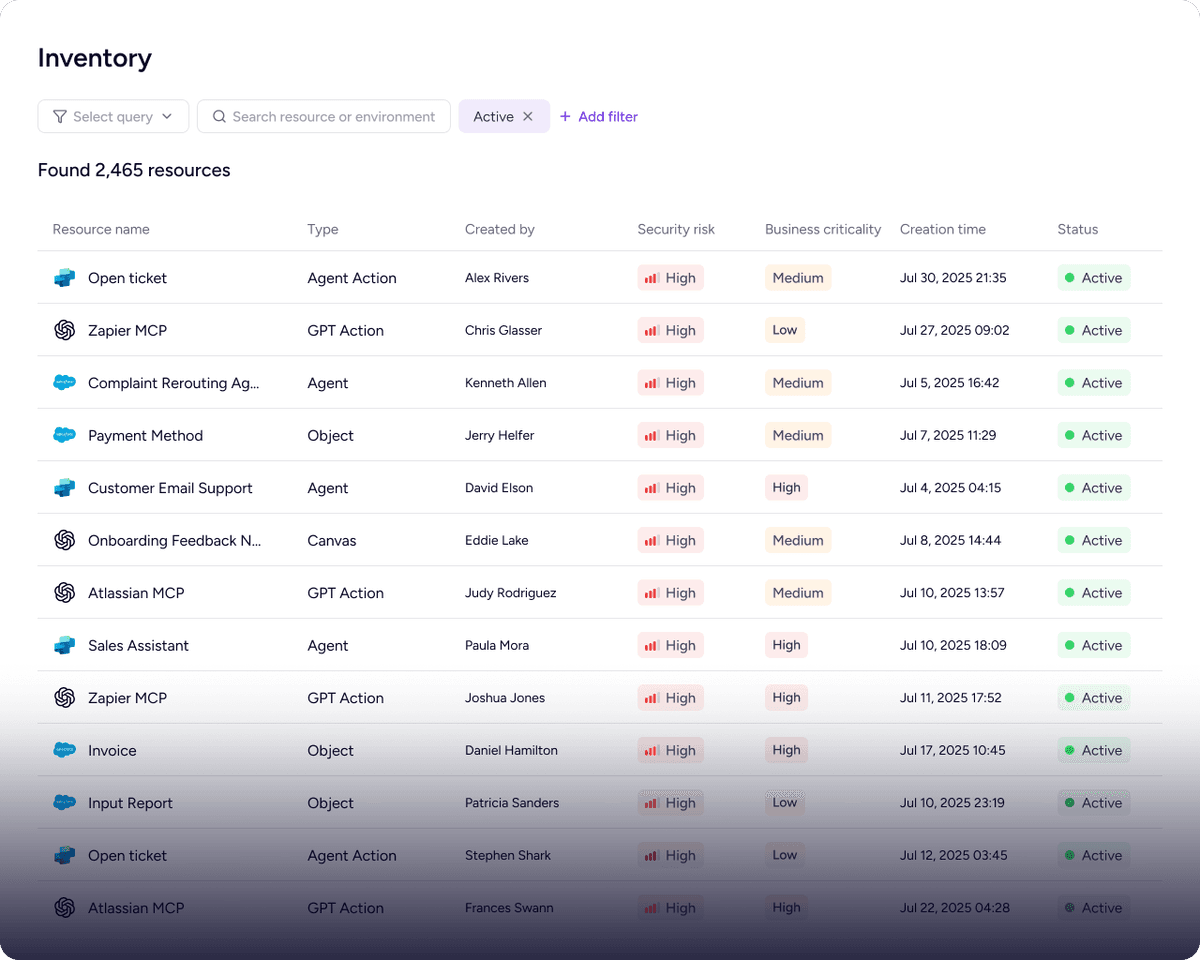Remove the Active filter chip with X

(x=528, y=117)
